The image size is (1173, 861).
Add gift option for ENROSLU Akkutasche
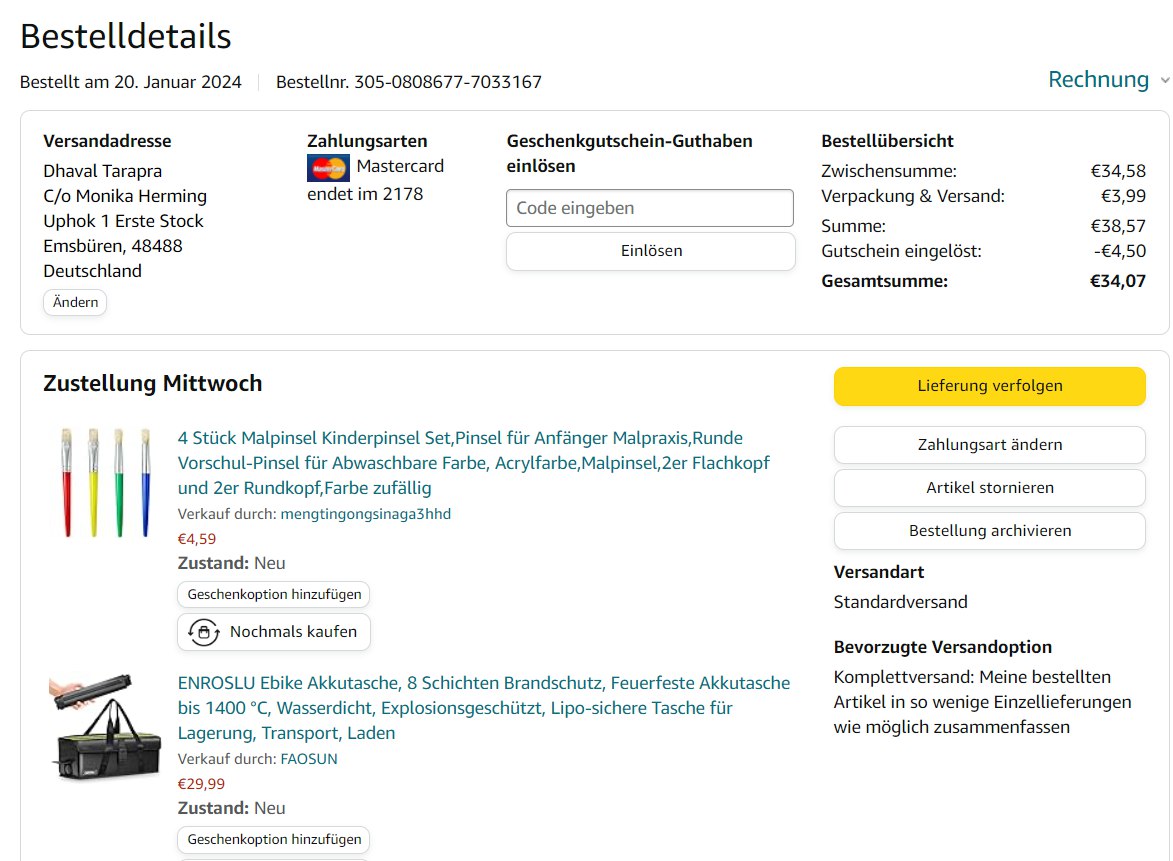tap(274, 839)
